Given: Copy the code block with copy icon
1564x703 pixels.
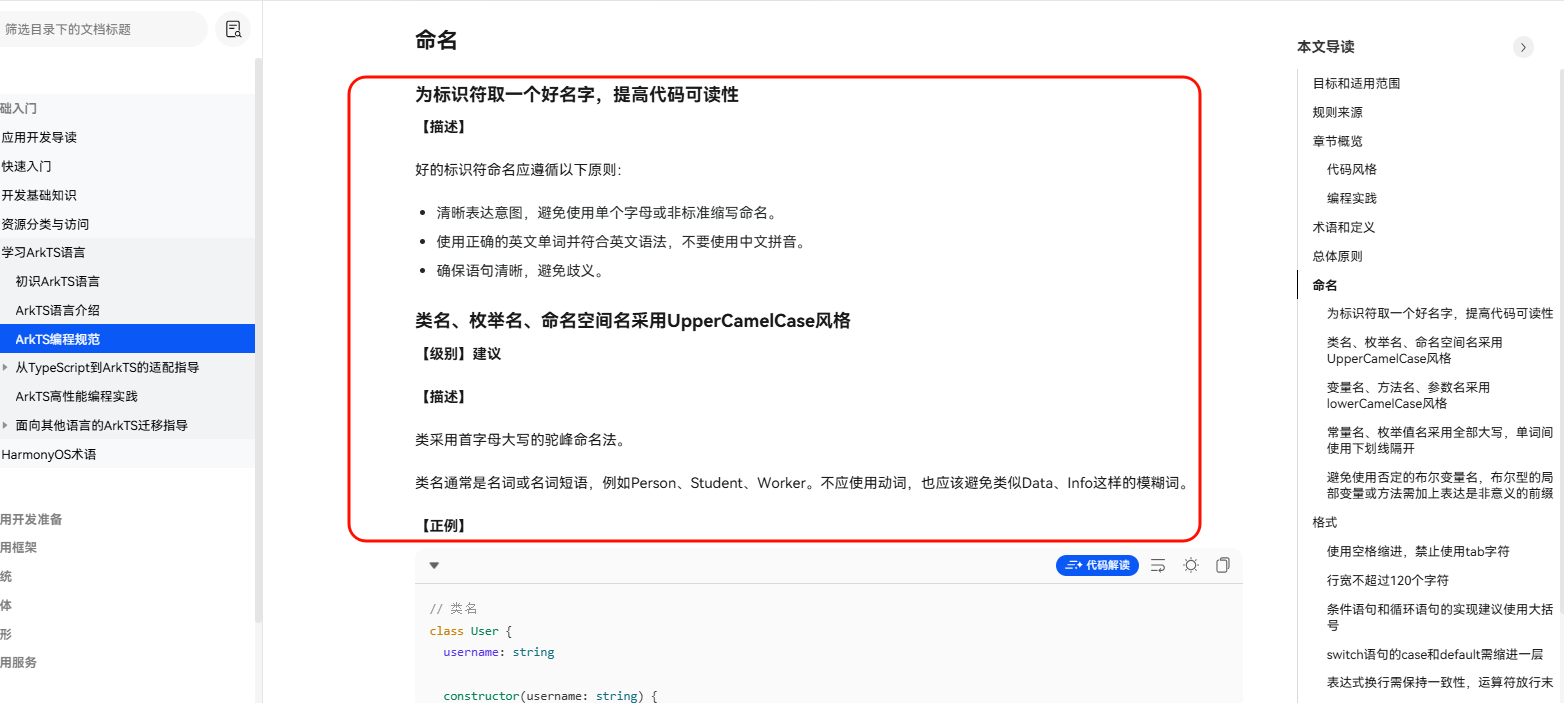Looking at the screenshot, I should (1222, 566).
